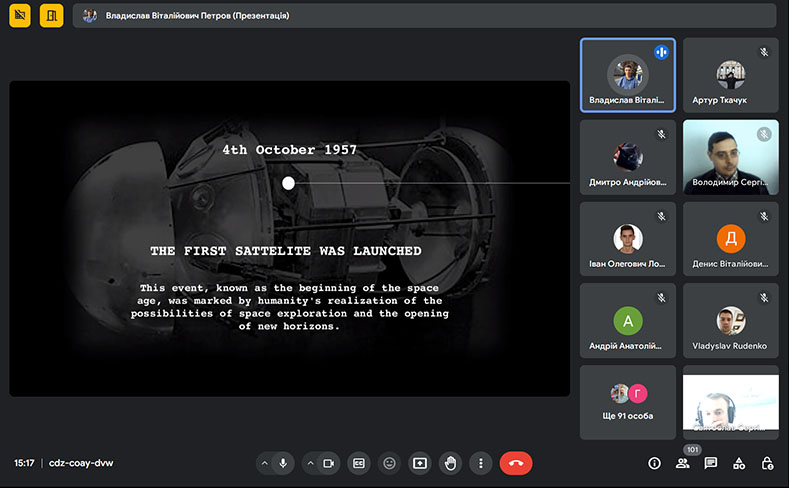
Task: Toggle the microphone button
Action: pyautogui.click(x=284, y=463)
